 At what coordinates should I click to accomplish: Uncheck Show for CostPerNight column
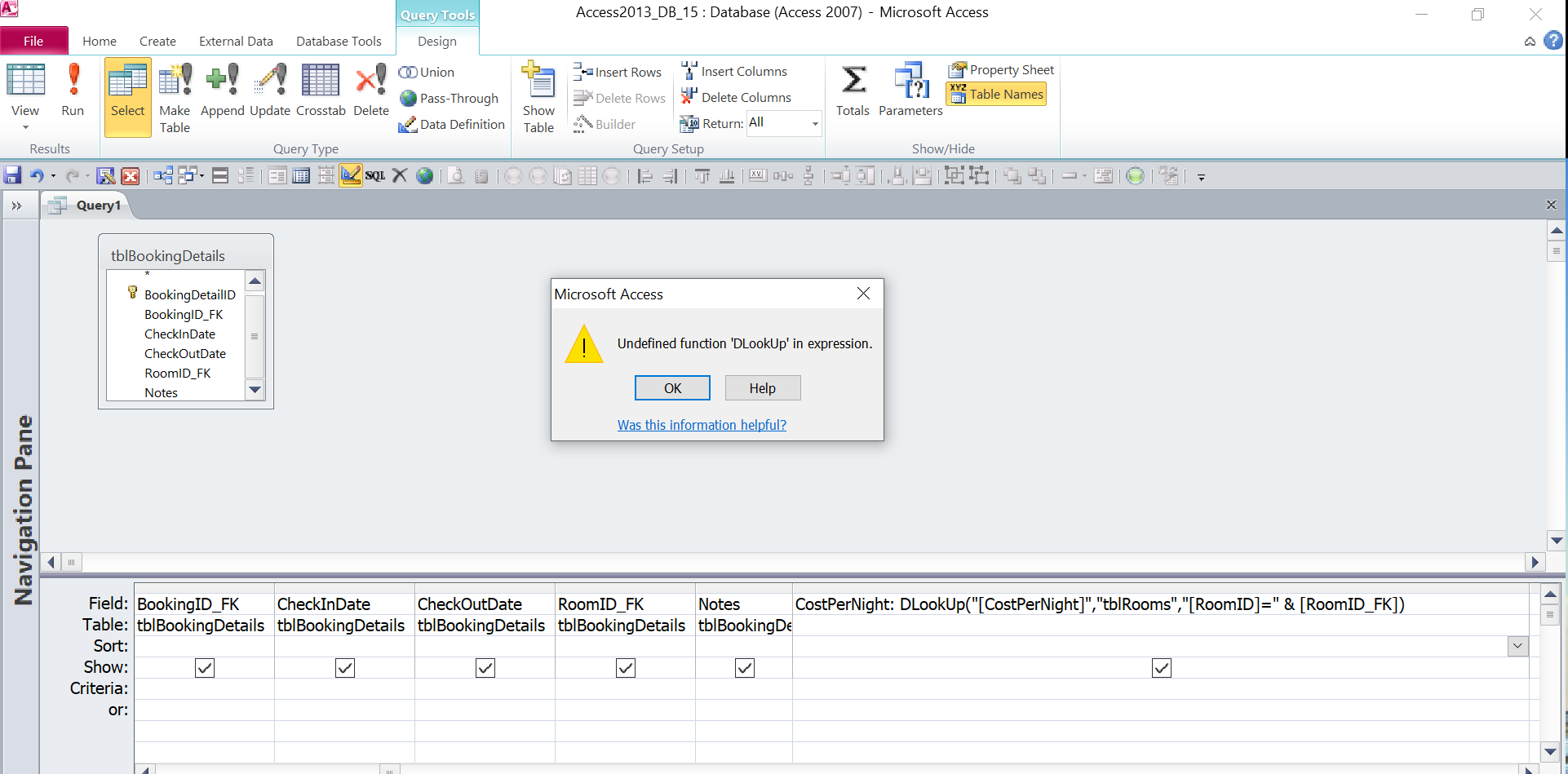pos(1162,668)
